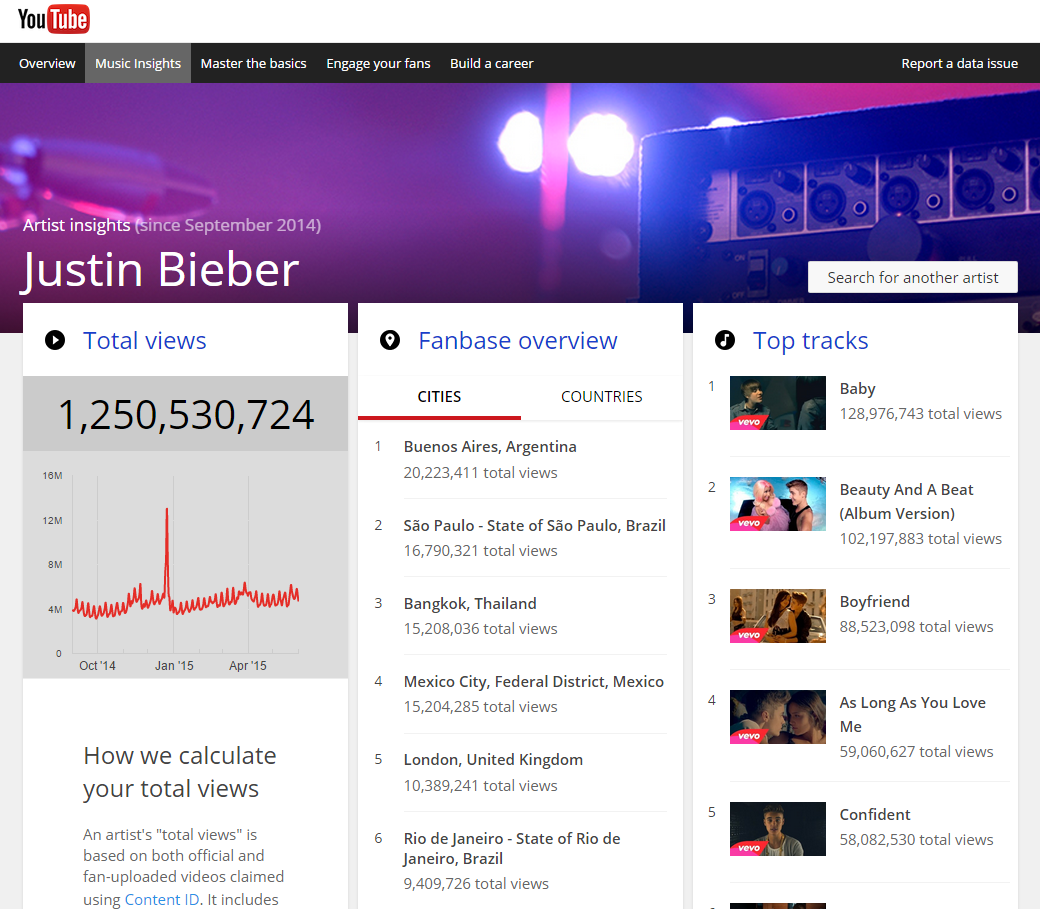This screenshot has width=1040, height=909.
Task: Click the location pin icon beside Fanbase overview
Action: 390,340
